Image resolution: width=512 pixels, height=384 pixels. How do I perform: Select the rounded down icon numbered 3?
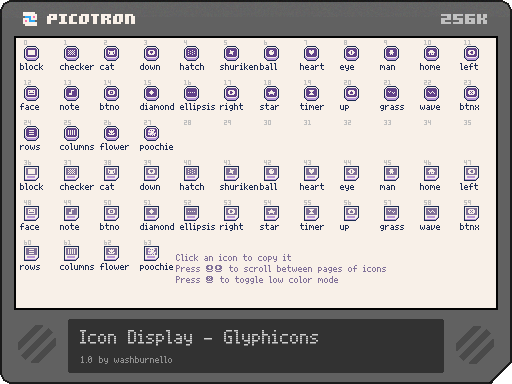[151, 53]
